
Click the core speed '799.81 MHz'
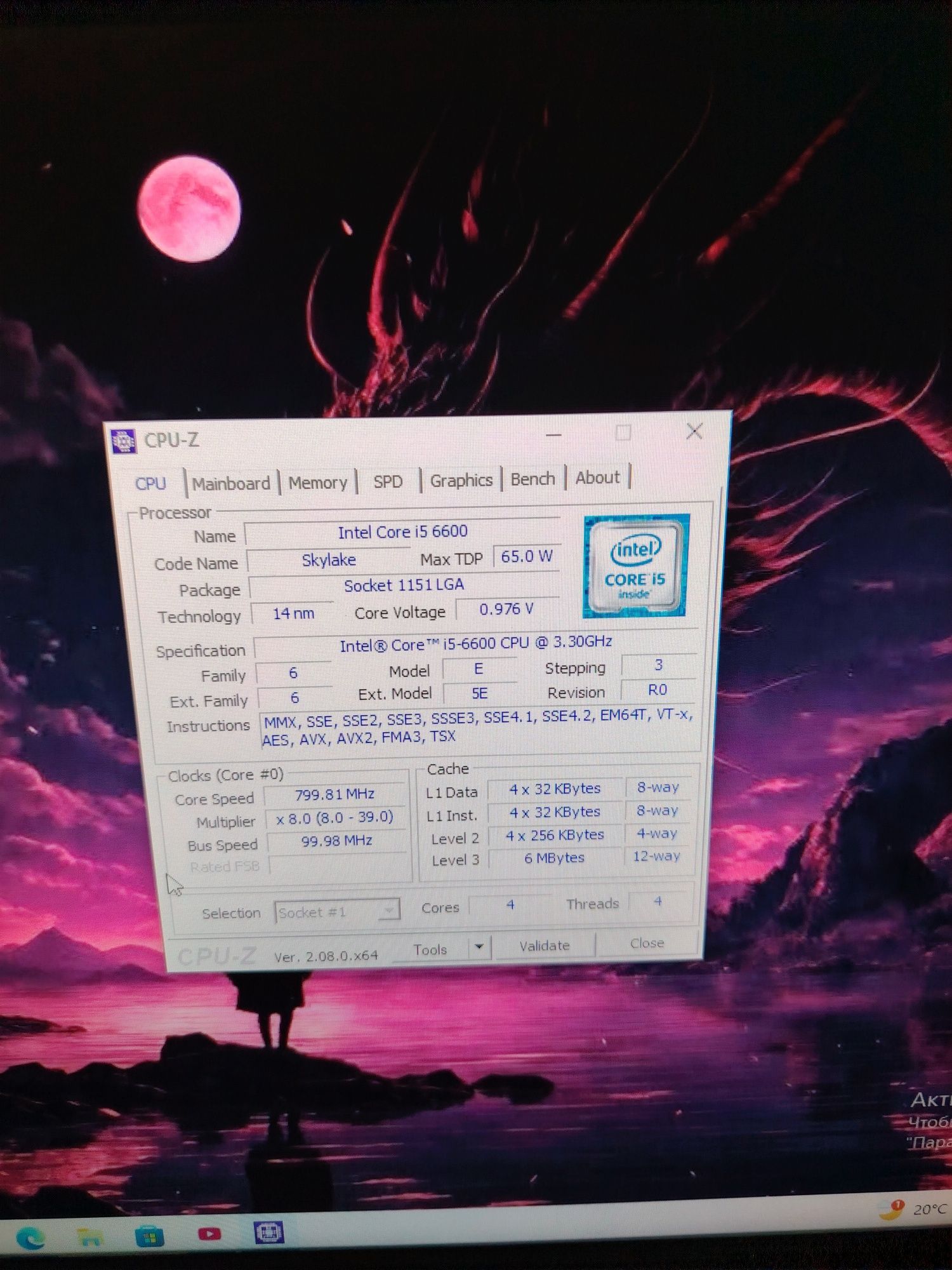[334, 794]
